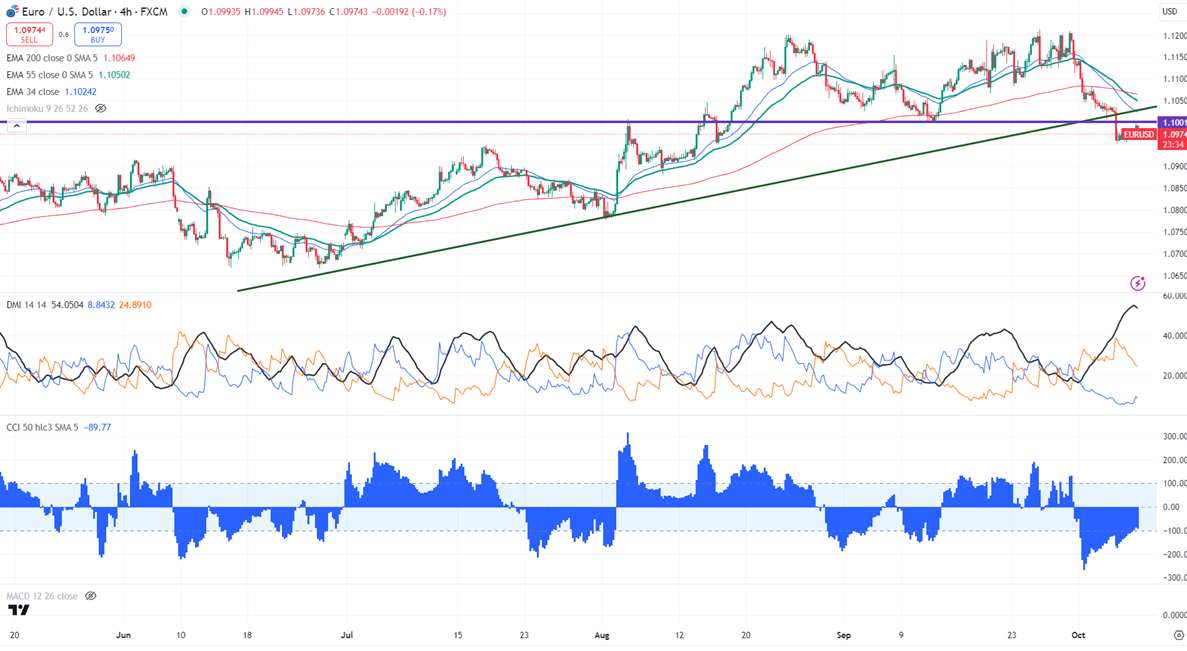Screen dimensions: 1187x651
Task: Click EMA 55 value 1.10502
Action: tap(114, 75)
